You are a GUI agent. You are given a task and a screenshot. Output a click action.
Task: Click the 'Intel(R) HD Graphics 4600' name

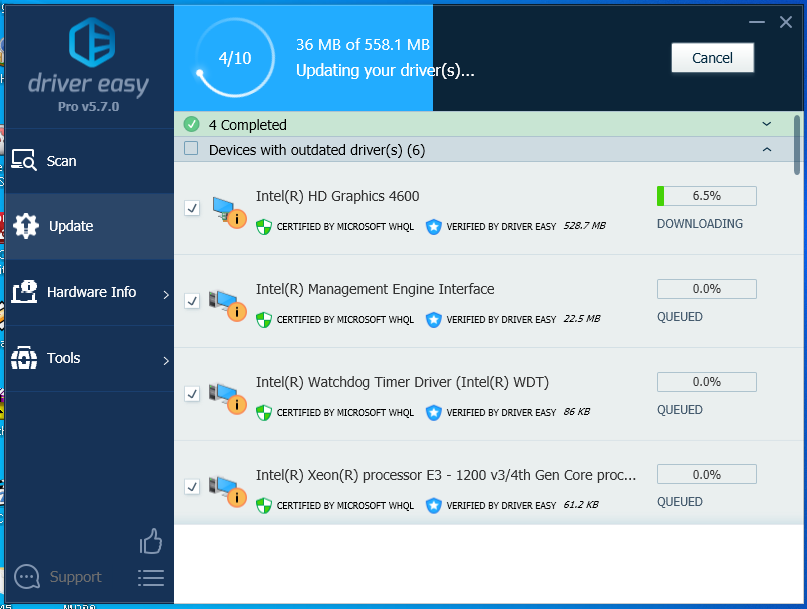click(338, 196)
